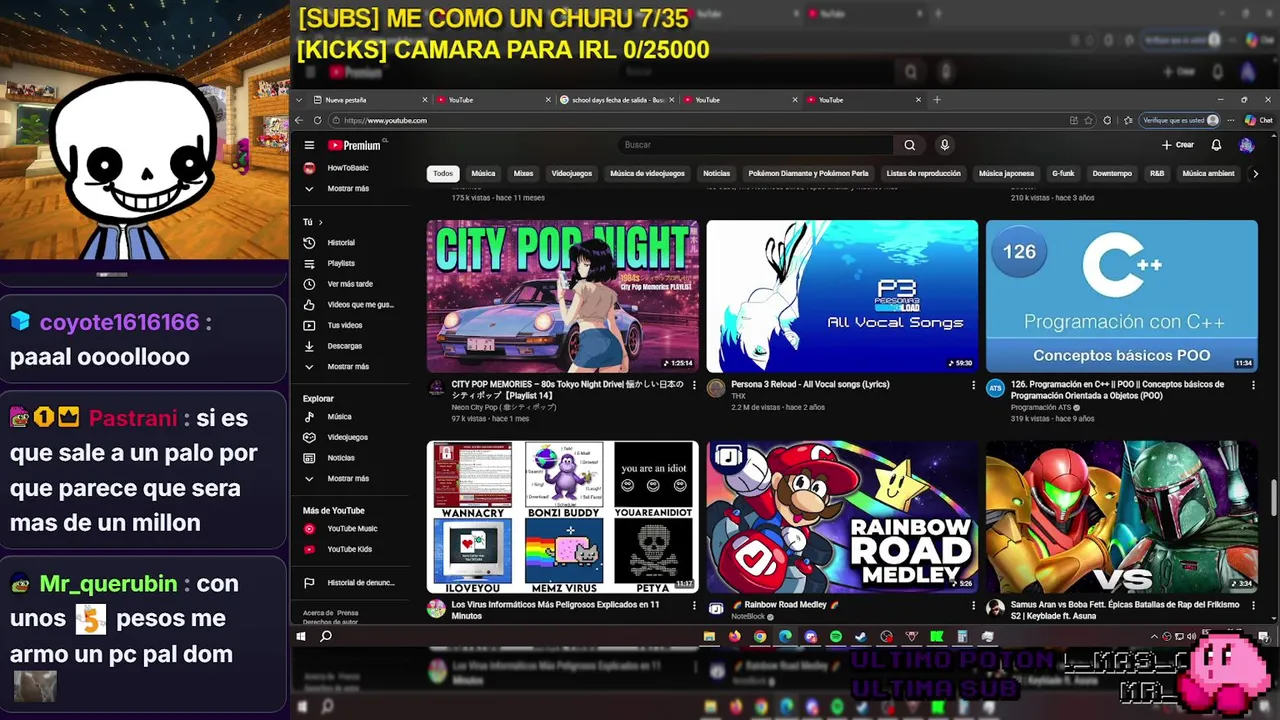The height and width of the screenshot is (720, 1280).
Task: Open the City Pop Night thumbnail
Action: pos(562,296)
